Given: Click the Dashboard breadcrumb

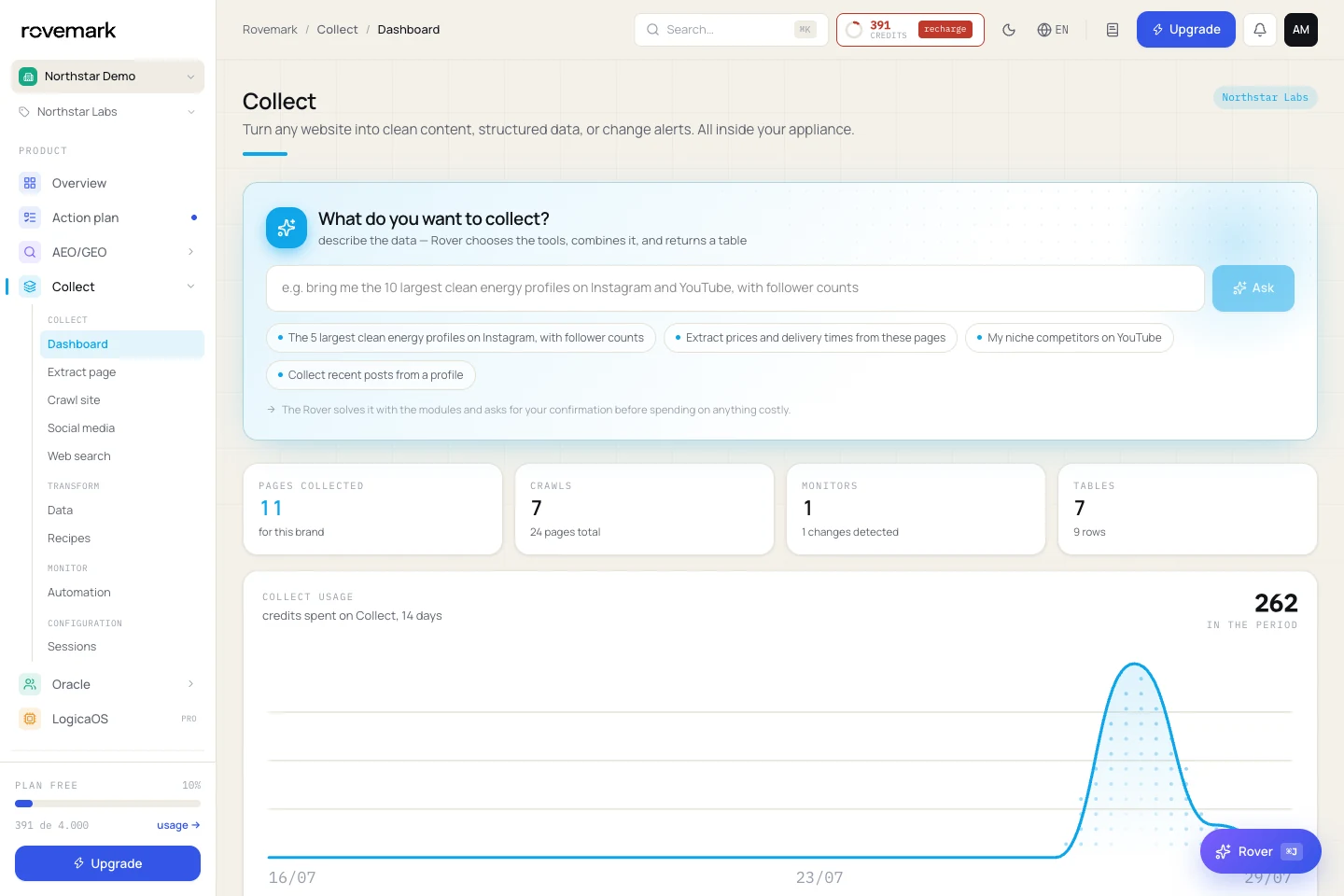Looking at the screenshot, I should coord(409,30).
